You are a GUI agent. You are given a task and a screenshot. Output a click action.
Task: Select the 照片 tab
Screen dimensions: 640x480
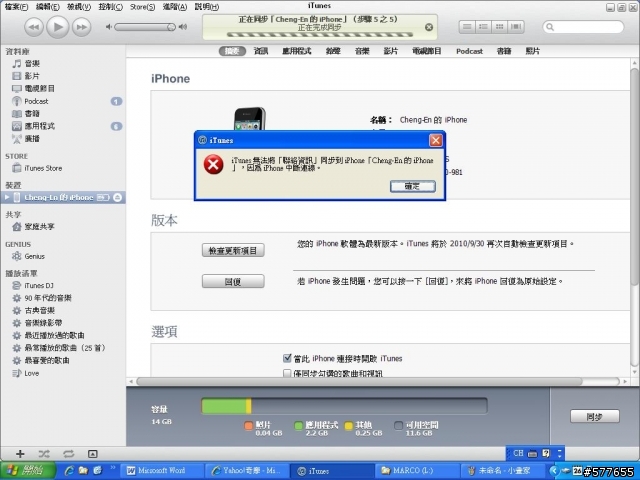tap(533, 51)
